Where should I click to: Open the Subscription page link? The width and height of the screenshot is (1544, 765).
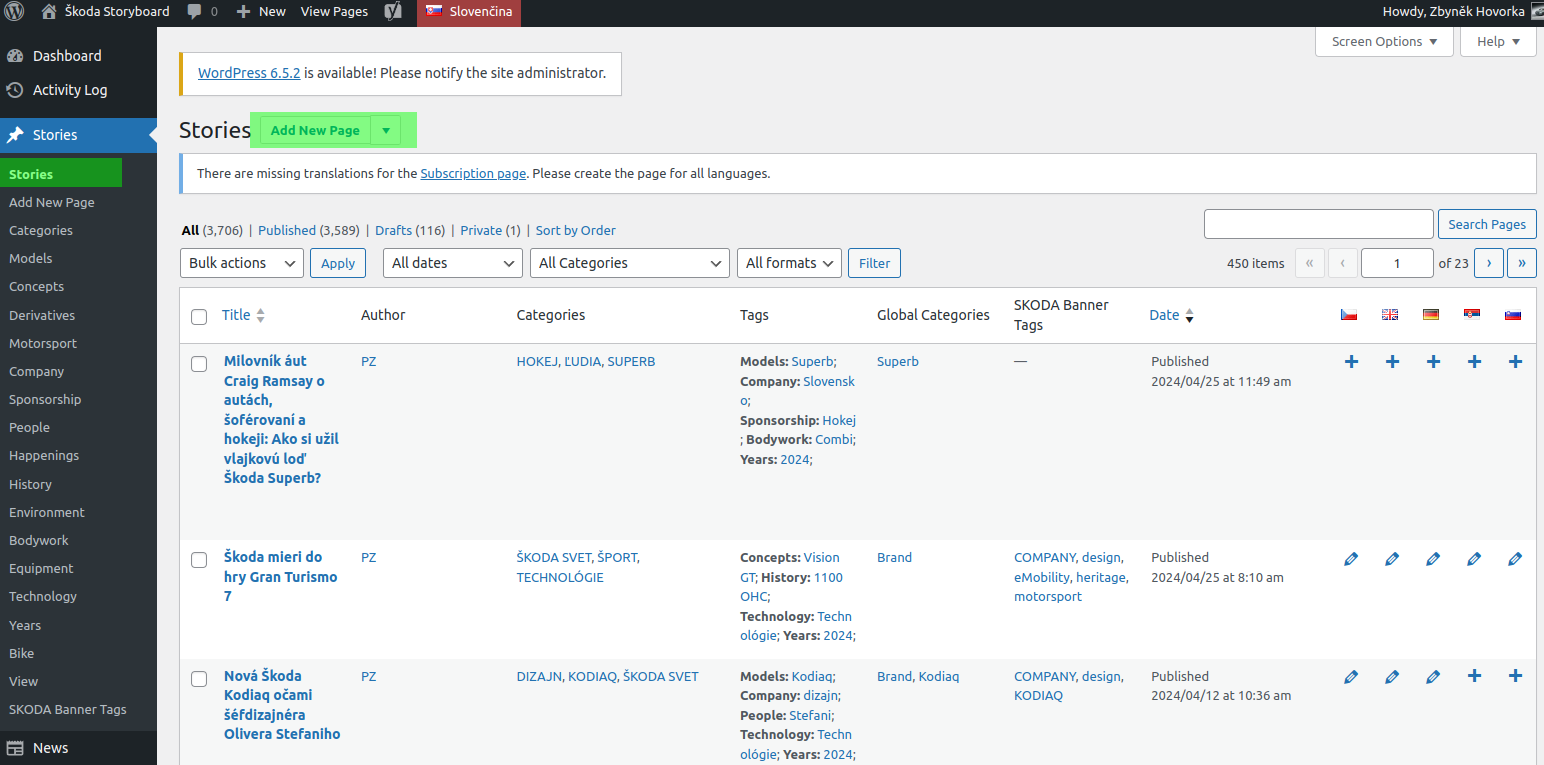(x=473, y=173)
